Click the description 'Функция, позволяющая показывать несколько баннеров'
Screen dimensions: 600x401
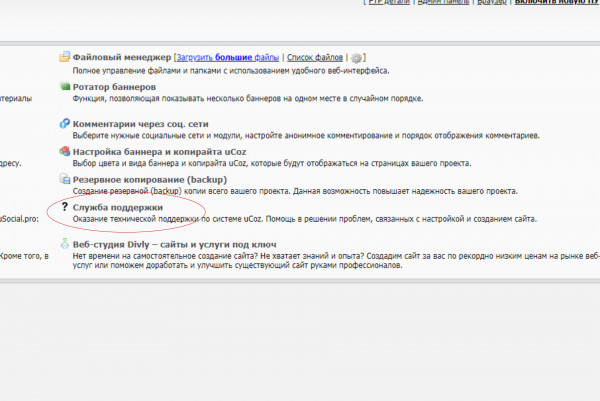point(177,99)
